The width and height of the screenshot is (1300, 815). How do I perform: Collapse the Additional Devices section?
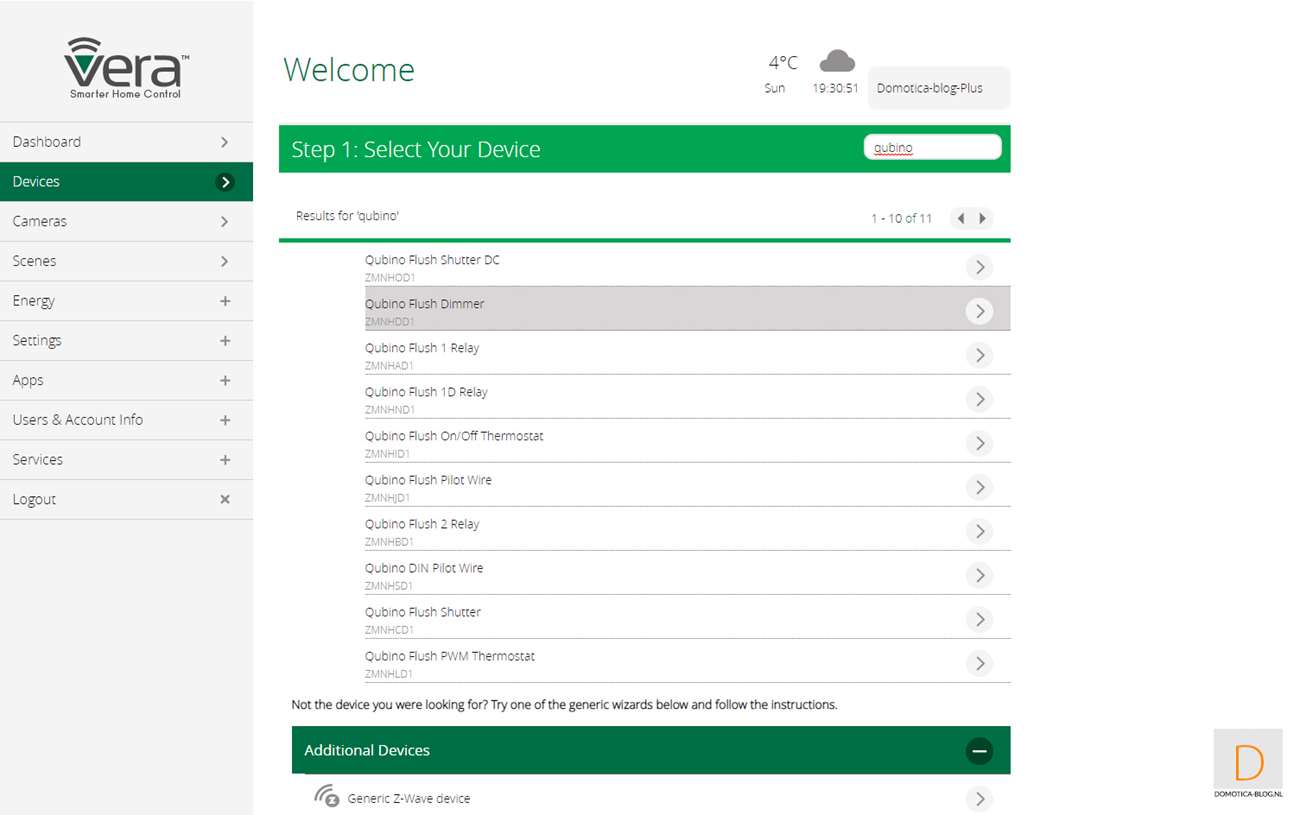click(980, 750)
